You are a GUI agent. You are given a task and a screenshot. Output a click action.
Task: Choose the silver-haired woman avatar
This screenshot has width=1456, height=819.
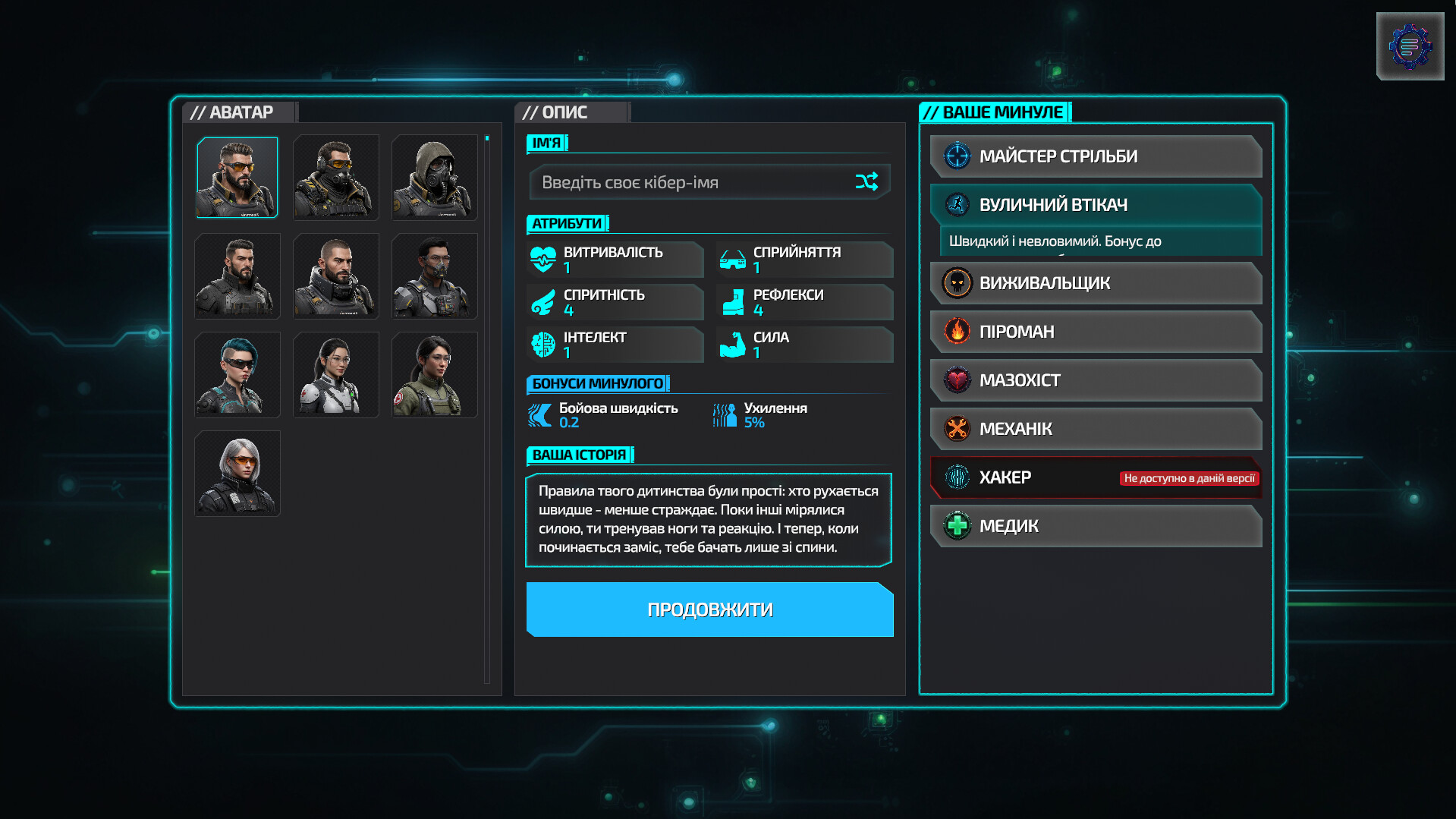tap(237, 474)
